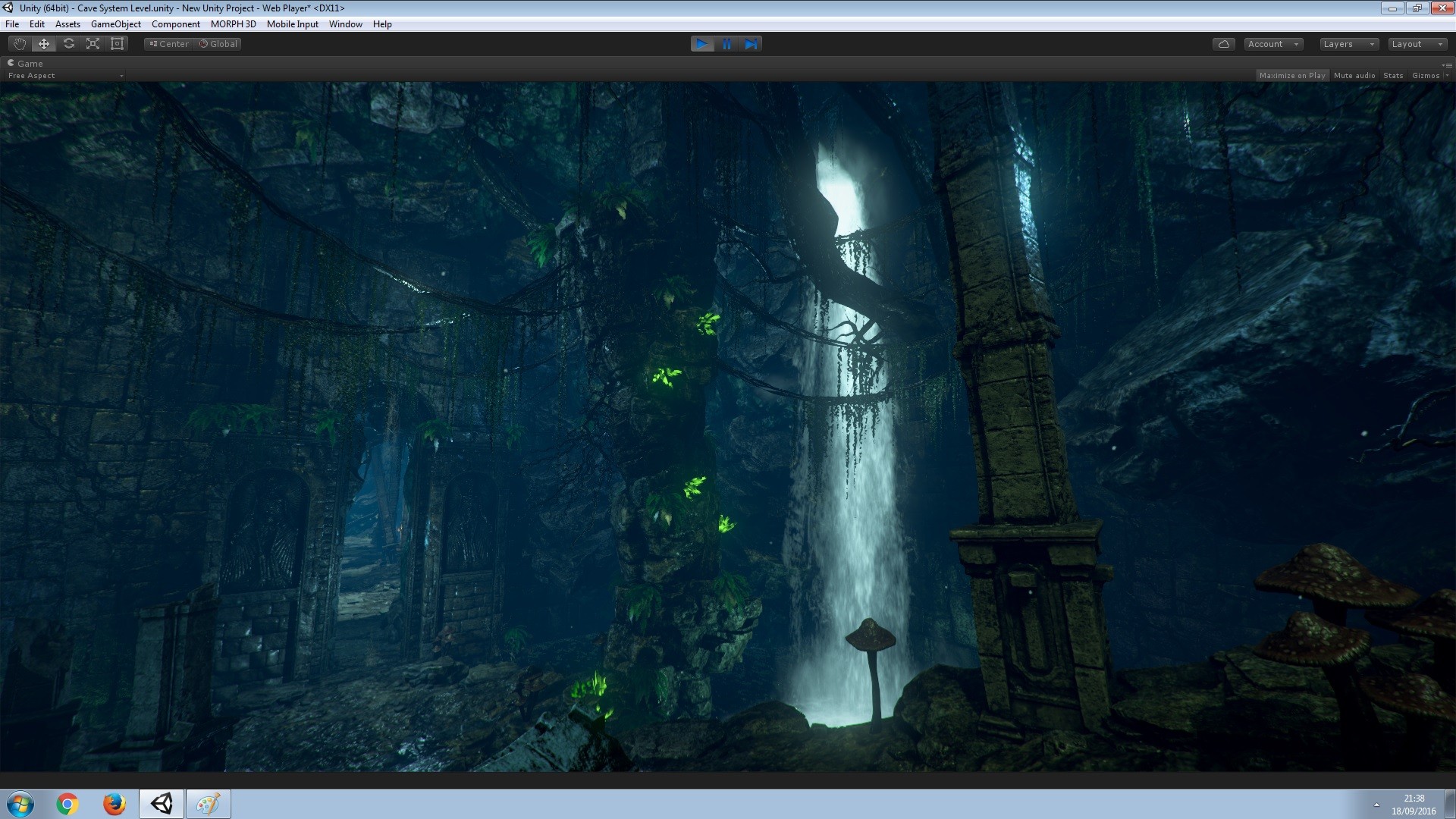The height and width of the screenshot is (819, 1456).
Task: Toggle the Global handle rotation button
Action: [218, 44]
